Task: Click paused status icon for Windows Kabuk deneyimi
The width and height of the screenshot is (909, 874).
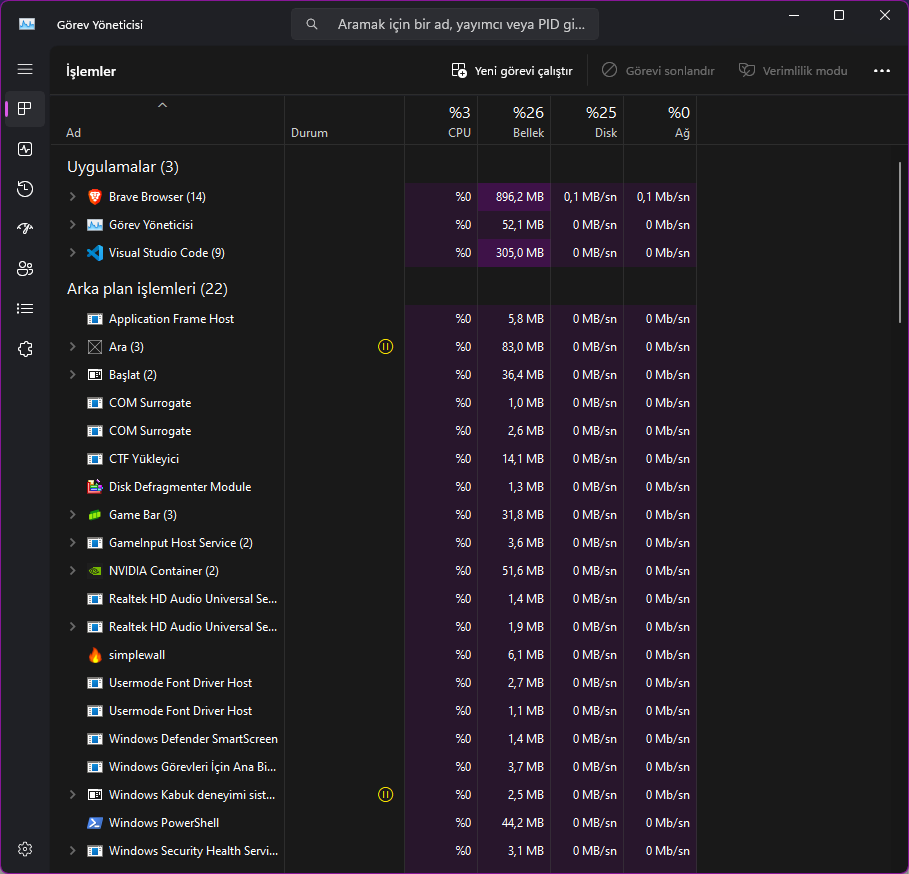Action: tap(386, 795)
